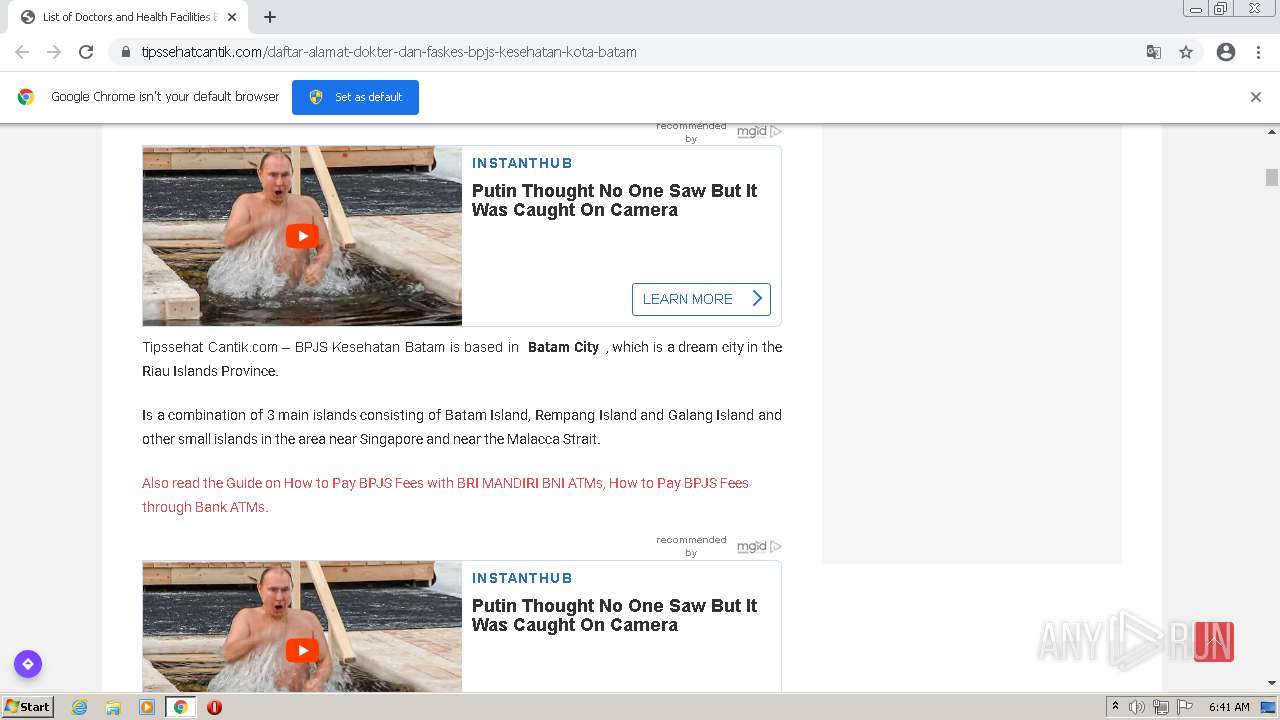
Task: Click the browser forward arrow
Action: (x=54, y=52)
